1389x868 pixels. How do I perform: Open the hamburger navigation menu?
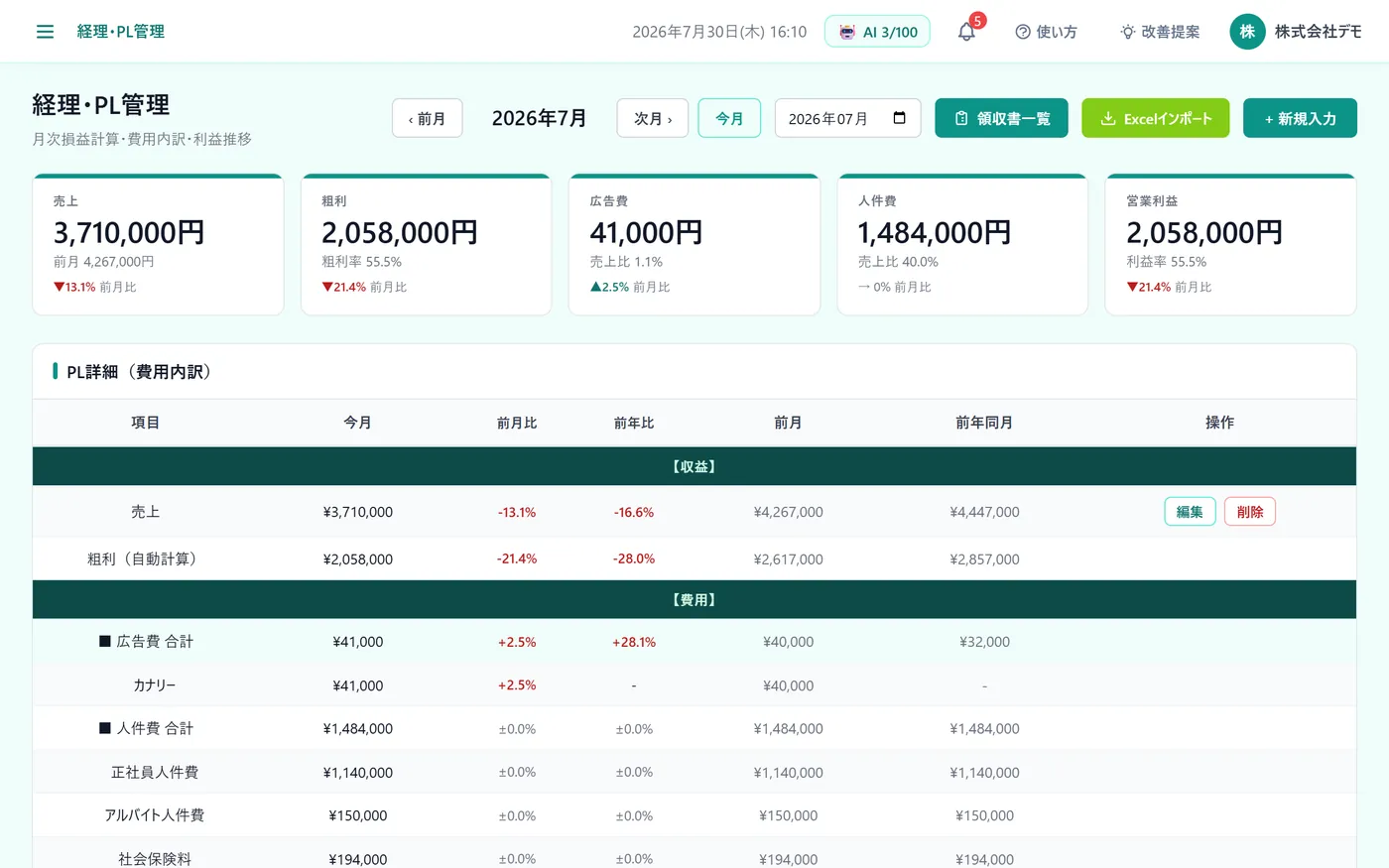coord(45,32)
